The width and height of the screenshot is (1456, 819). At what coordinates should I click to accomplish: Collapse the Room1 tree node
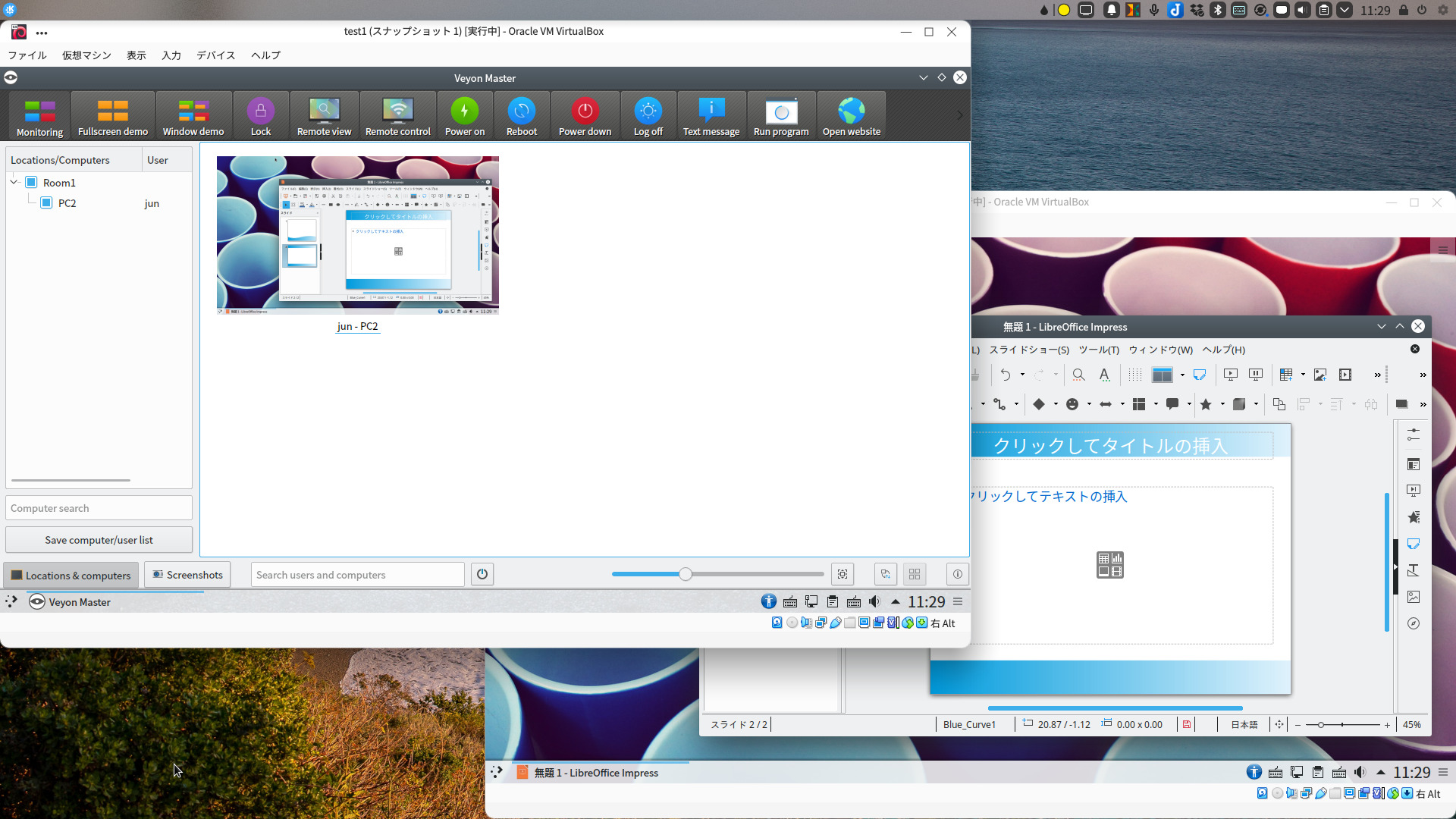coord(14,183)
